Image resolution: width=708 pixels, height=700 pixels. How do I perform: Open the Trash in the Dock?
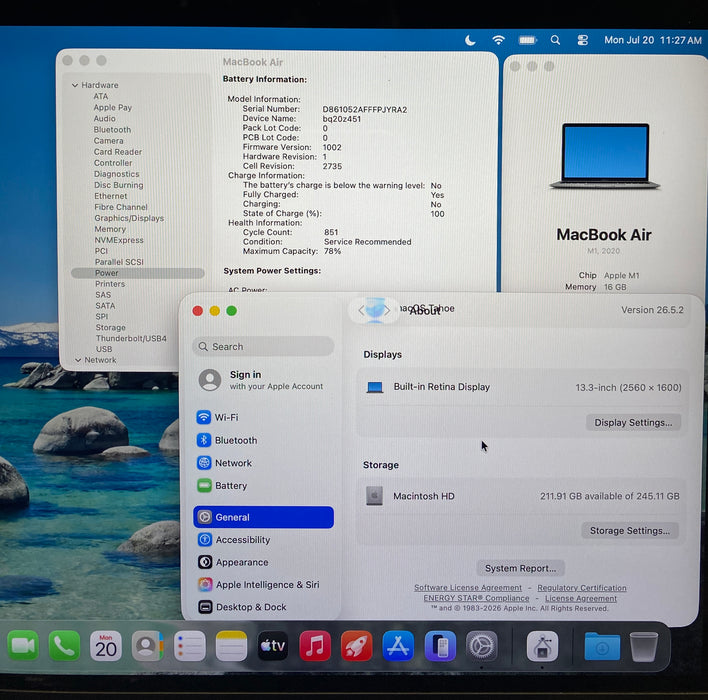tap(643, 647)
